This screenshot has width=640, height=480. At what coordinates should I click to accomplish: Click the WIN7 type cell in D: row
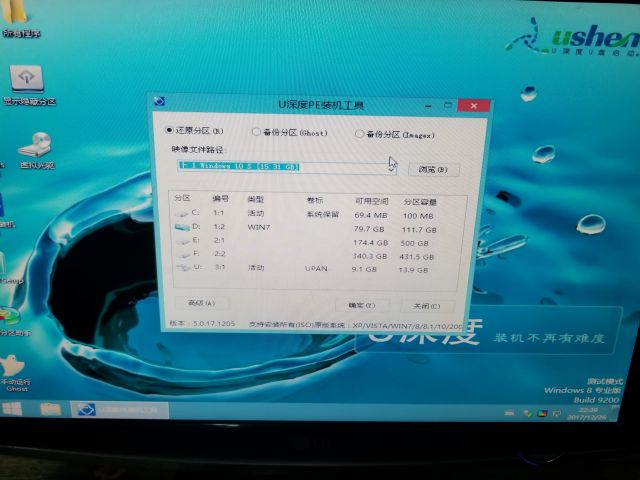click(259, 227)
